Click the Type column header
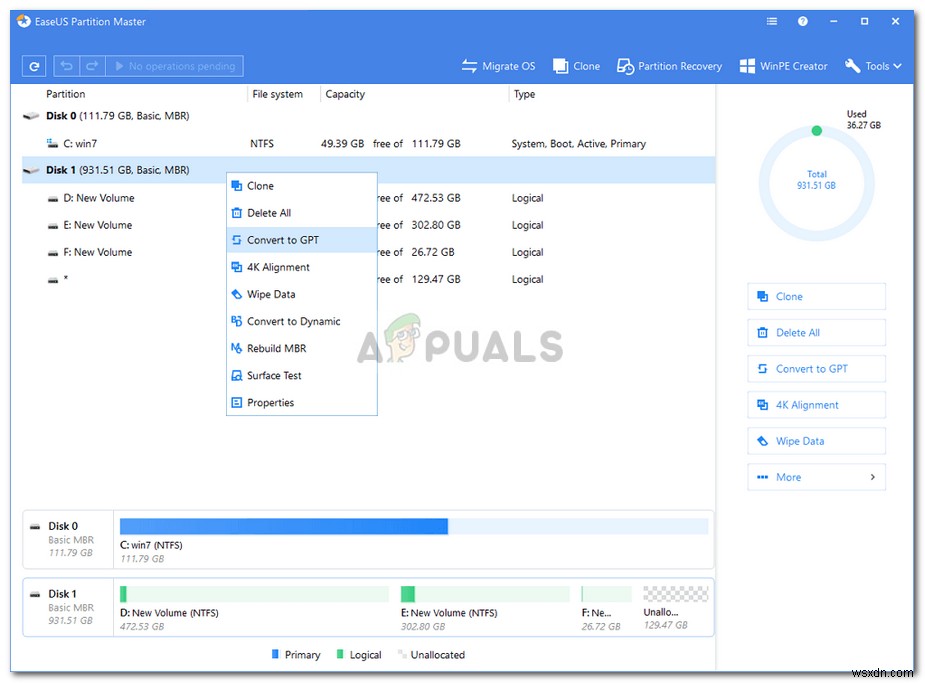 [524, 94]
